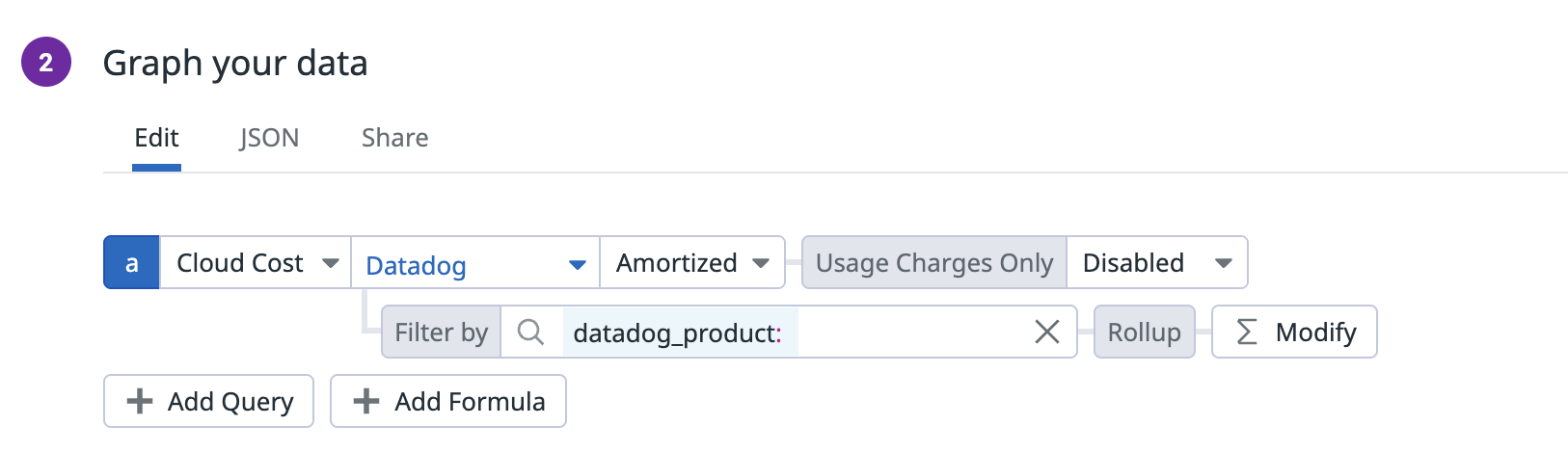1568x453 pixels.
Task: Clear the filter with the X icon
Action: click(1046, 332)
